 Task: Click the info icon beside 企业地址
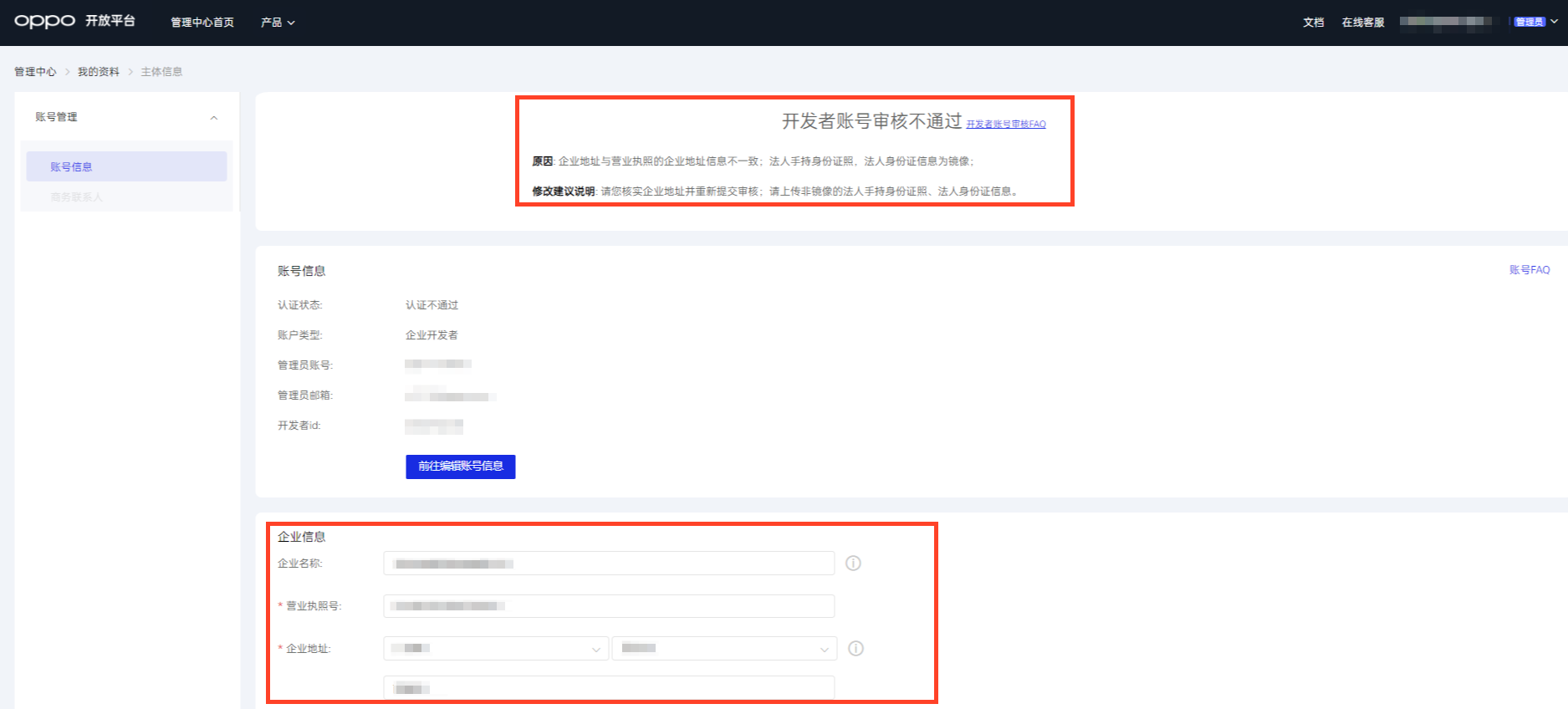point(856,649)
